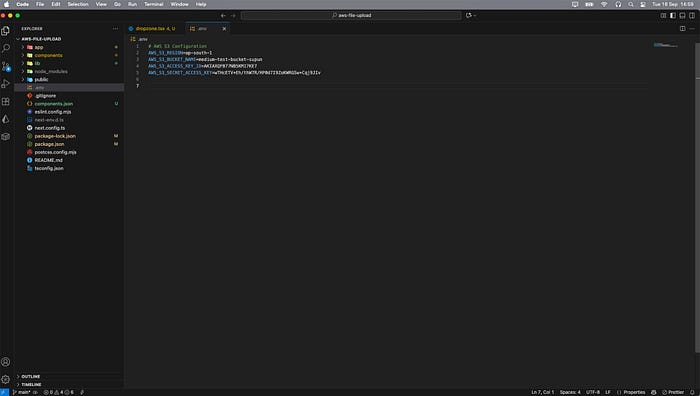Viewport: 700px width, 396px height.
Task: Split the editor to the right
Action: (682, 29)
